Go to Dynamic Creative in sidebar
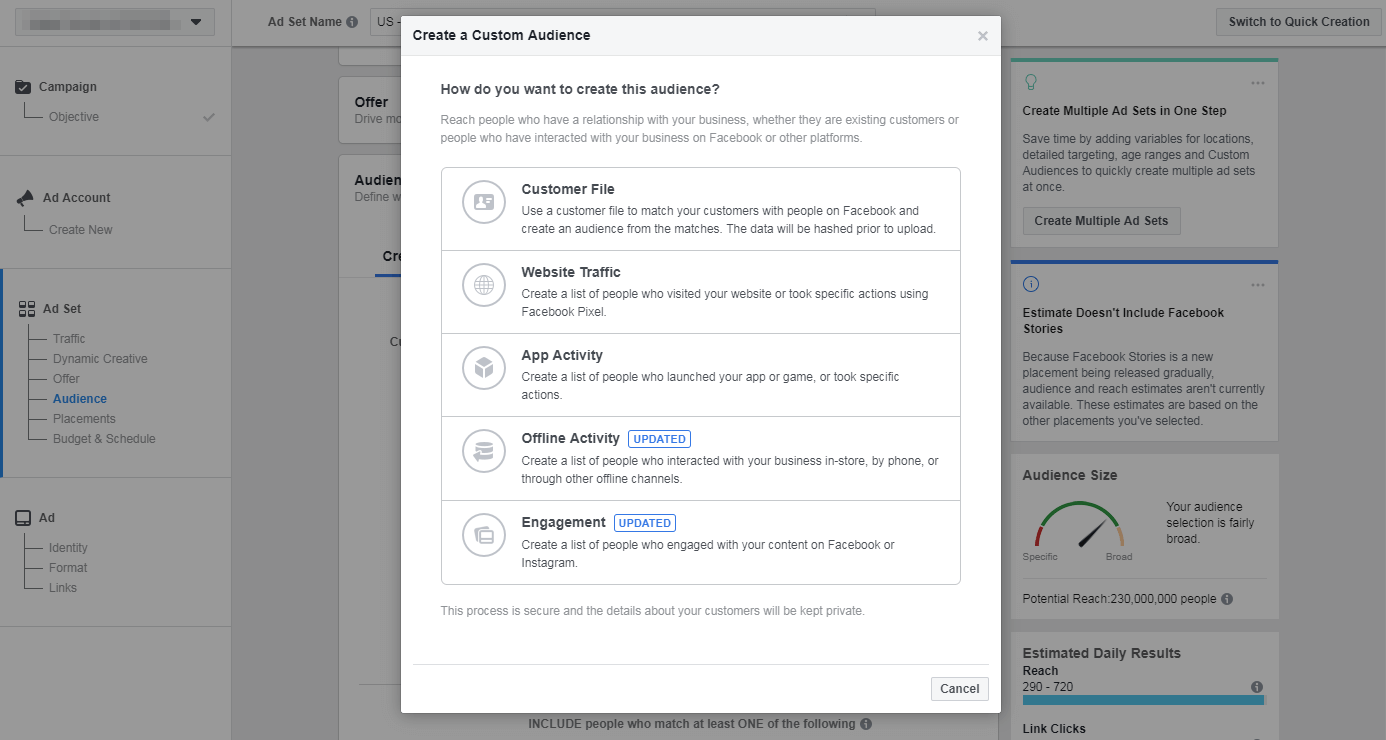 click(100, 359)
